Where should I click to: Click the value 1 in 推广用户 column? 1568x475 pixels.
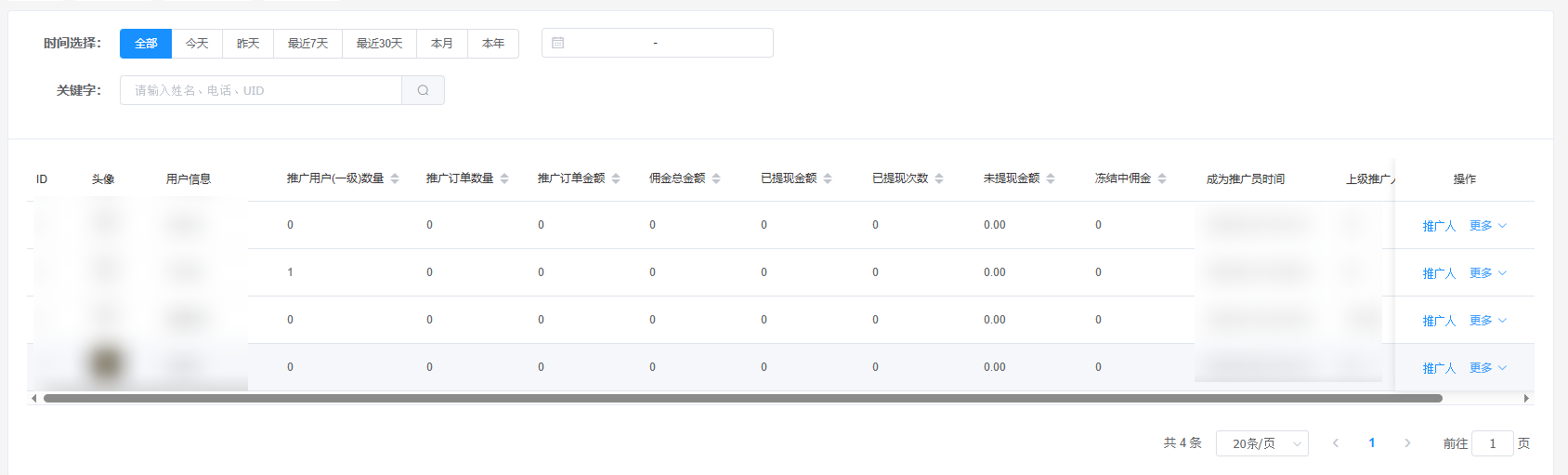[291, 272]
